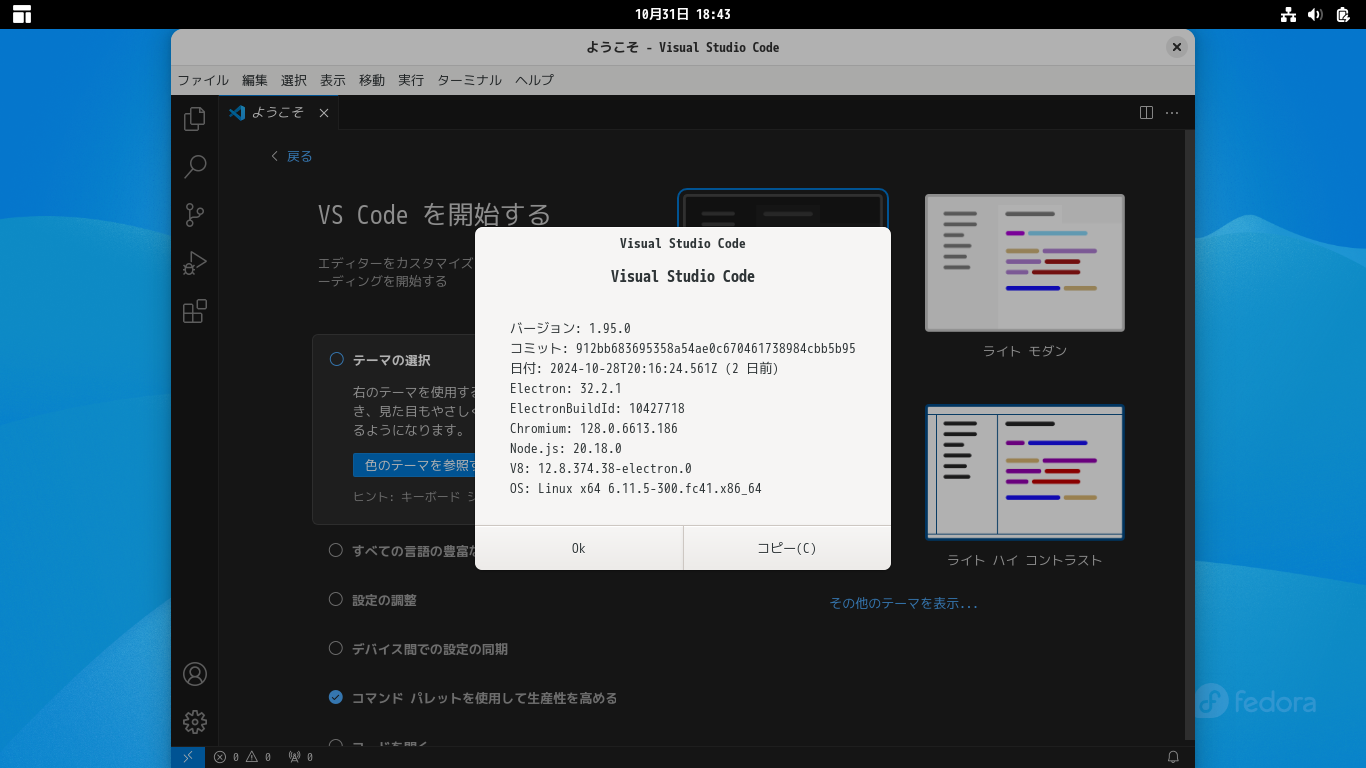
Task: Click the commit hash line in dialog
Action: 683,348
